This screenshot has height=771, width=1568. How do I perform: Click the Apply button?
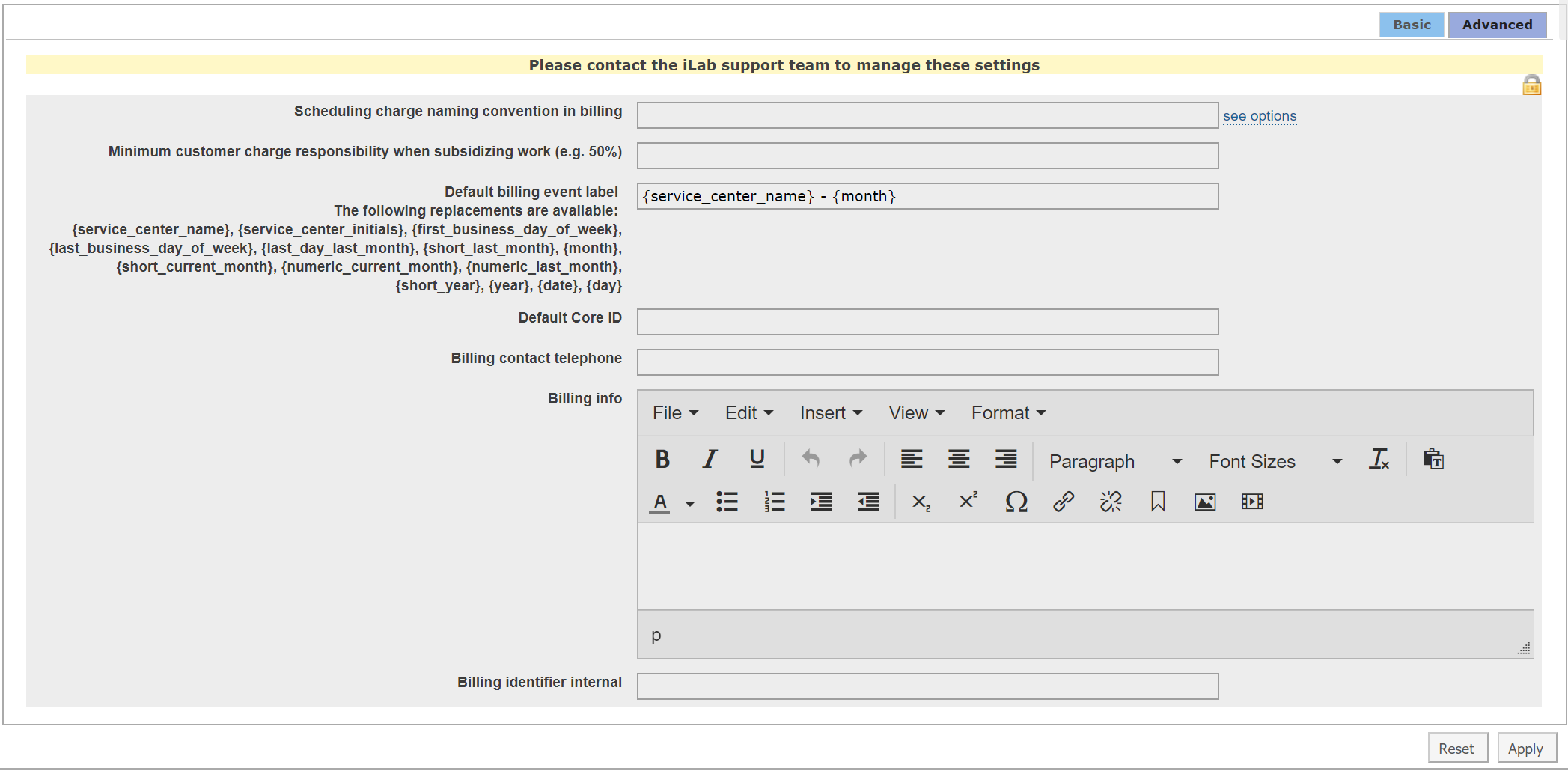pyautogui.click(x=1525, y=749)
